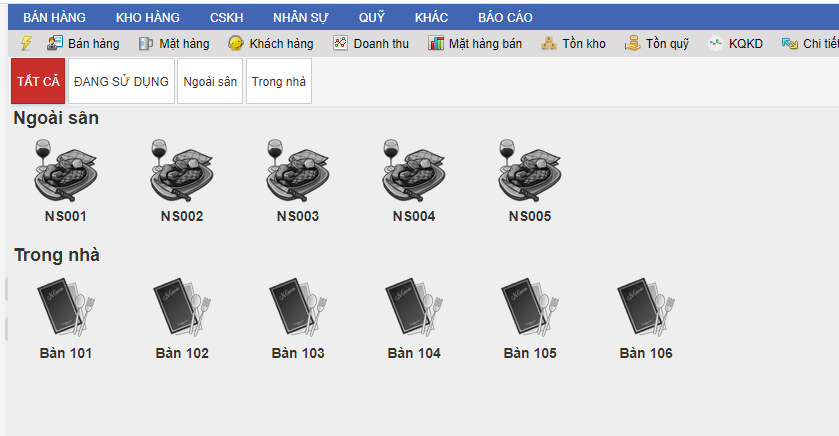Select table NS003 steak icon

(298, 170)
